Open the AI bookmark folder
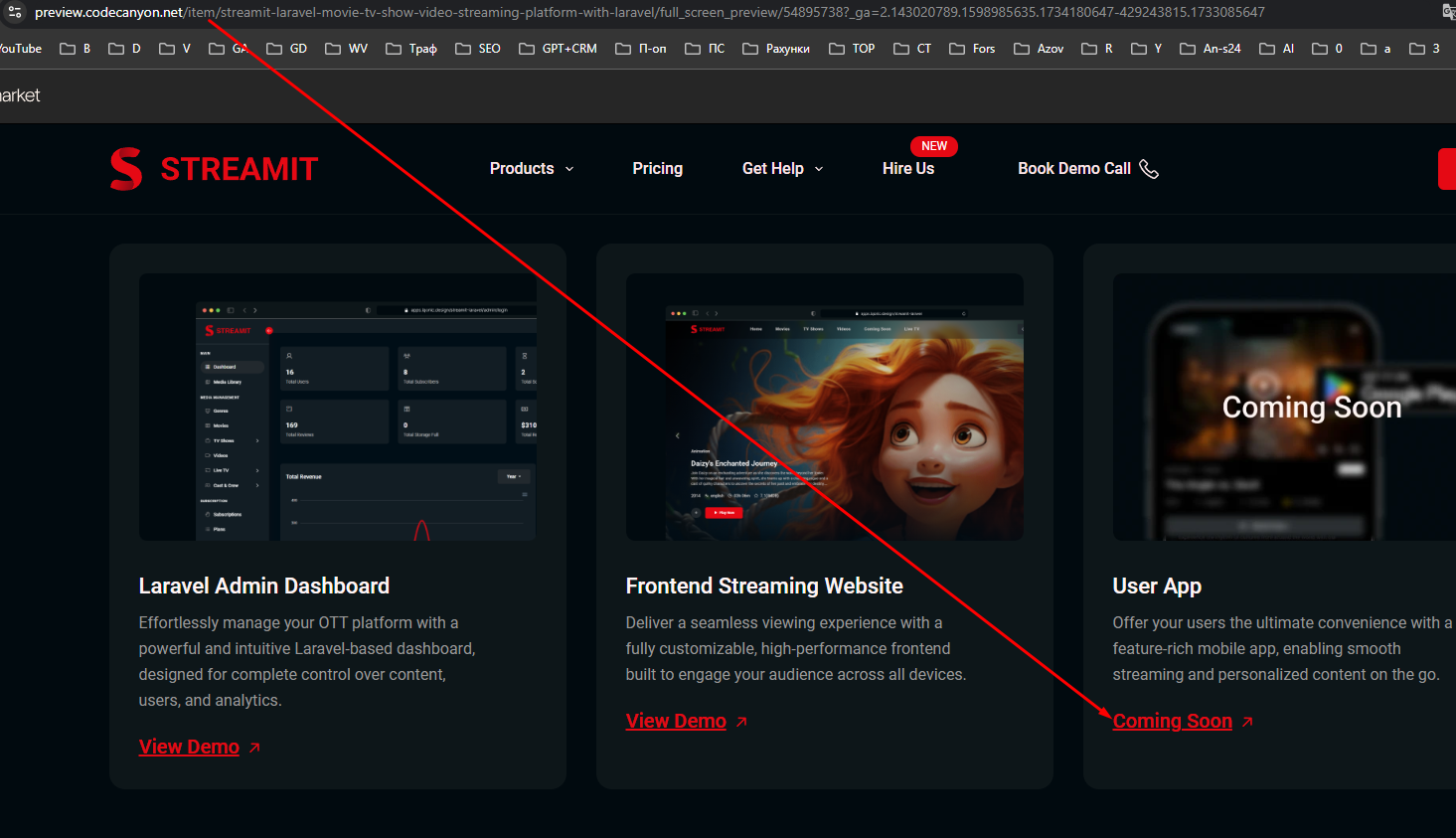This screenshot has width=1456, height=838. [x=1276, y=48]
